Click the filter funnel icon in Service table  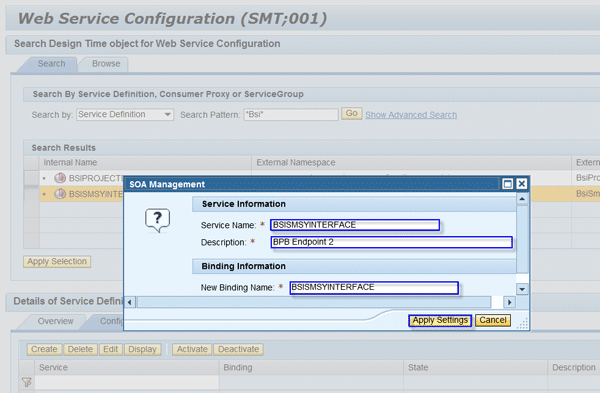tap(26, 382)
